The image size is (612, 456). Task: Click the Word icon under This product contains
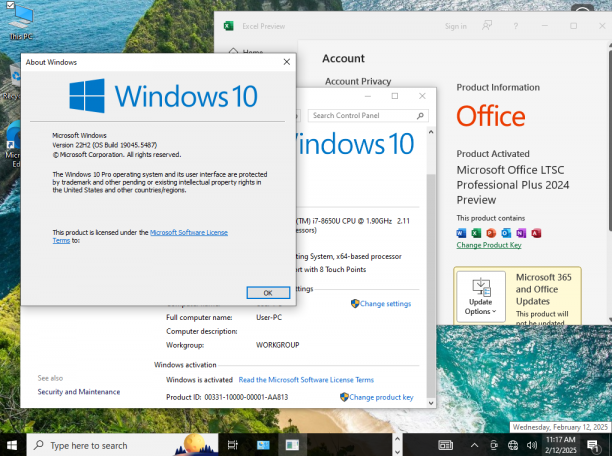(x=461, y=233)
